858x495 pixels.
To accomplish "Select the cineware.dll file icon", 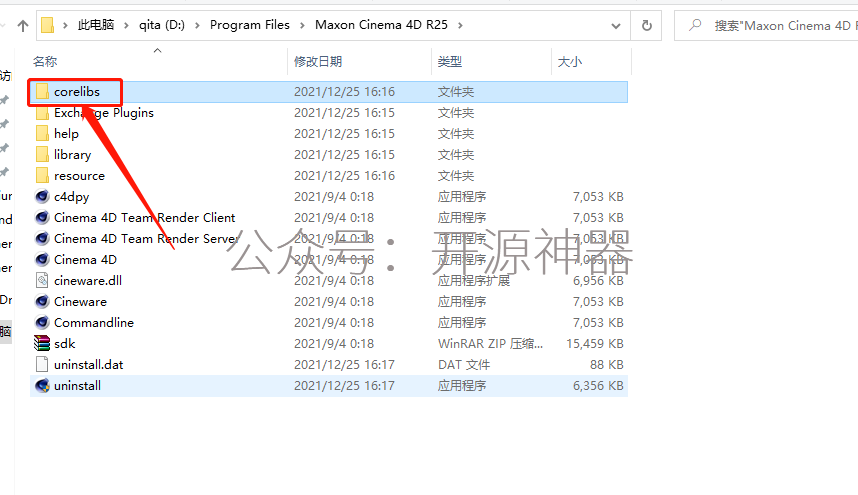I will (x=42, y=281).
